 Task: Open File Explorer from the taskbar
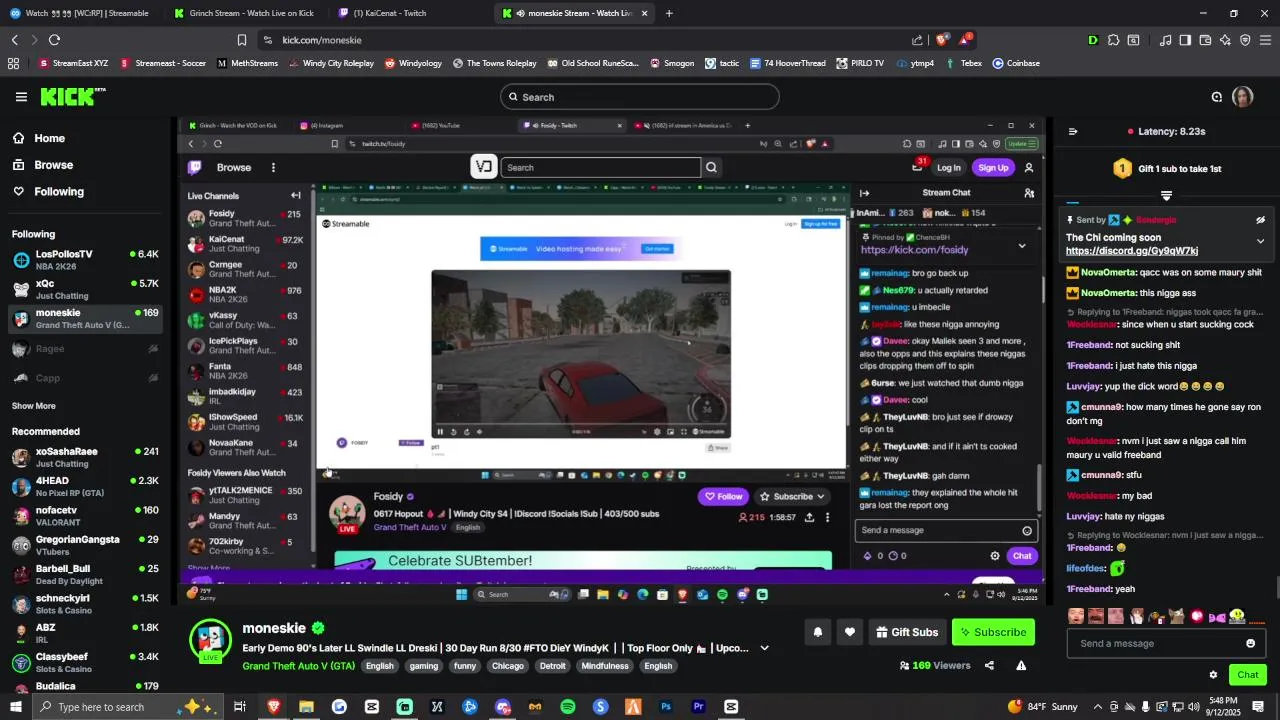pyautogui.click(x=306, y=707)
